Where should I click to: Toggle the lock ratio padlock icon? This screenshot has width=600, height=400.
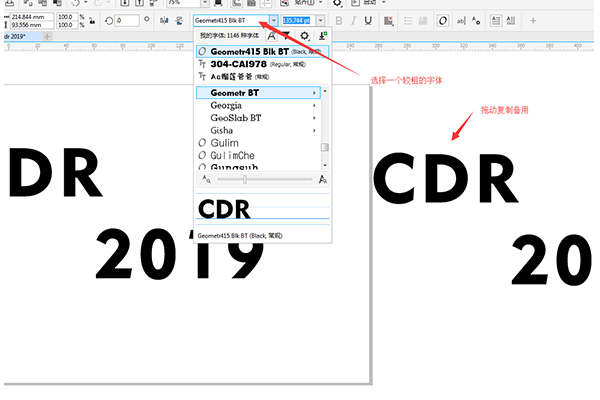(92, 21)
